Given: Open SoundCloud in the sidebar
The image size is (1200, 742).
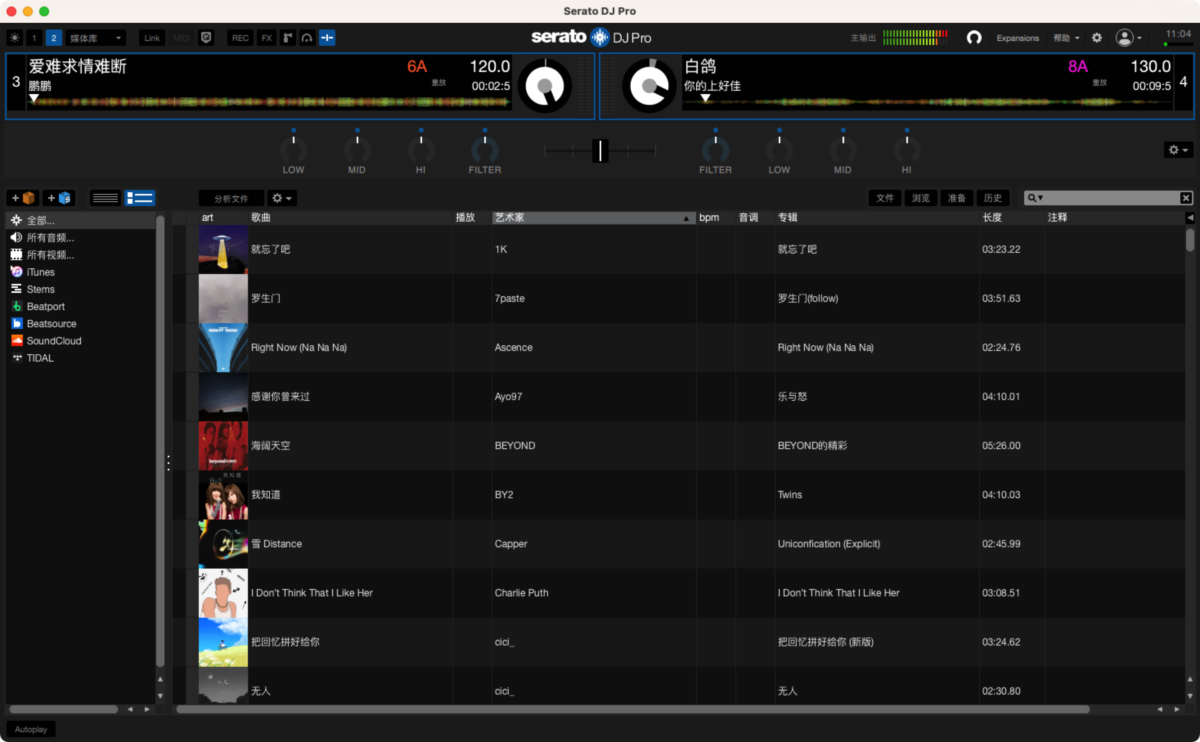Looking at the screenshot, I should point(81,340).
